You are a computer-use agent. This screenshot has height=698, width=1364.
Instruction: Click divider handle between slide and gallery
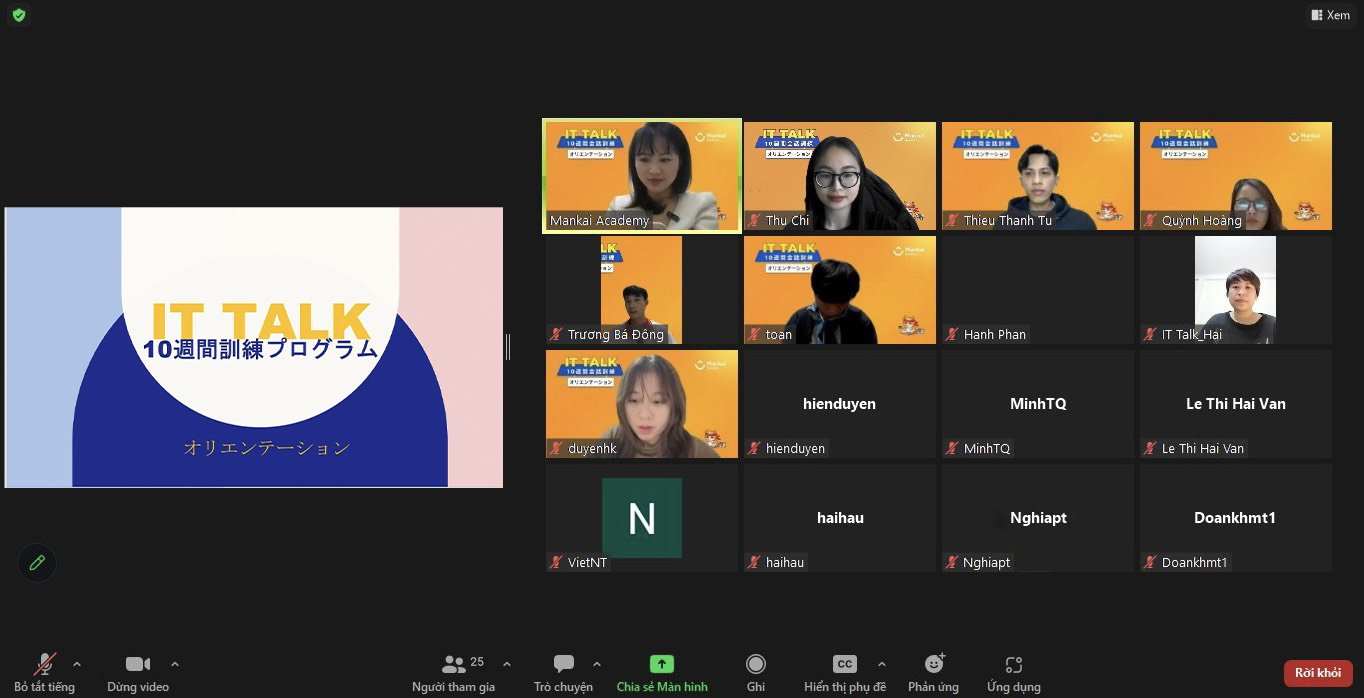508,347
